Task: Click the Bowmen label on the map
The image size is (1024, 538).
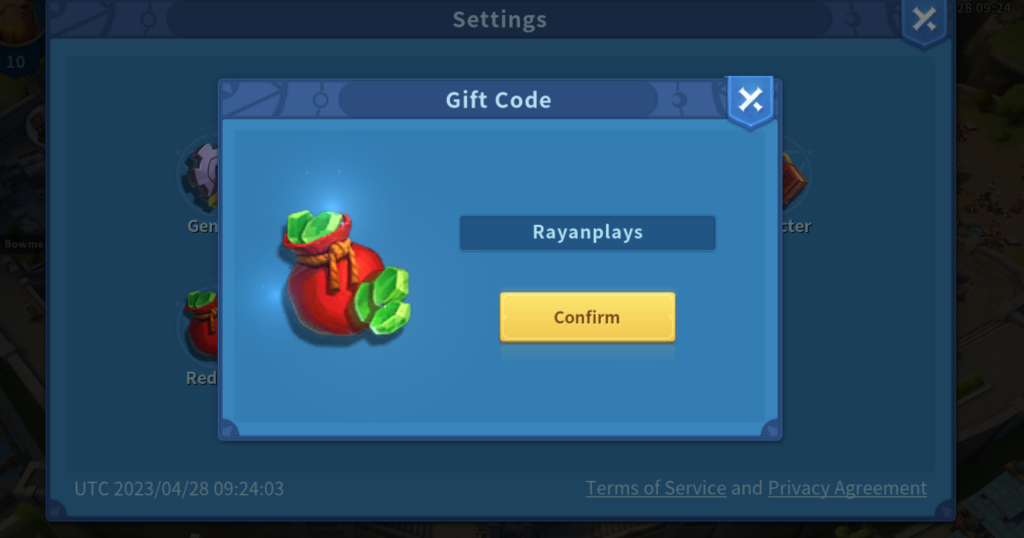Action: (24, 244)
